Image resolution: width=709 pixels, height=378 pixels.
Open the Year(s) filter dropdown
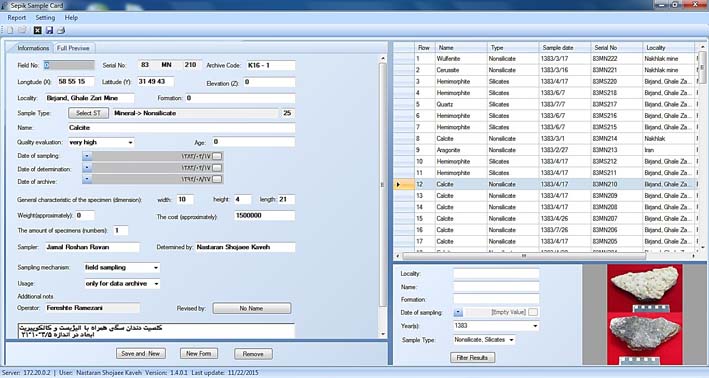535,326
